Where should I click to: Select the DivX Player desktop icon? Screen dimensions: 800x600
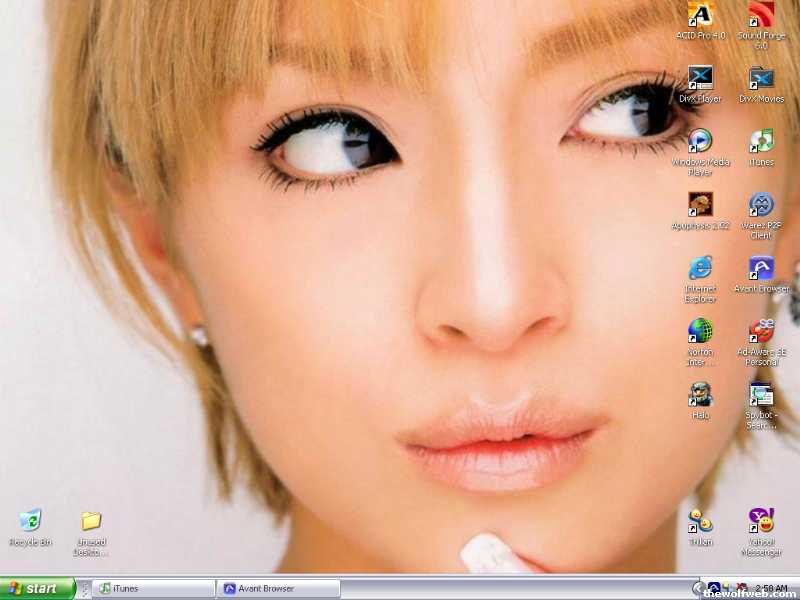700,78
